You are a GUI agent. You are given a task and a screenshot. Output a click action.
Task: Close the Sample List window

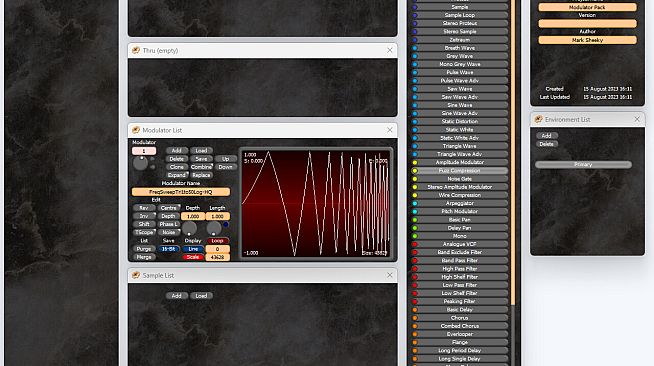(x=390, y=275)
